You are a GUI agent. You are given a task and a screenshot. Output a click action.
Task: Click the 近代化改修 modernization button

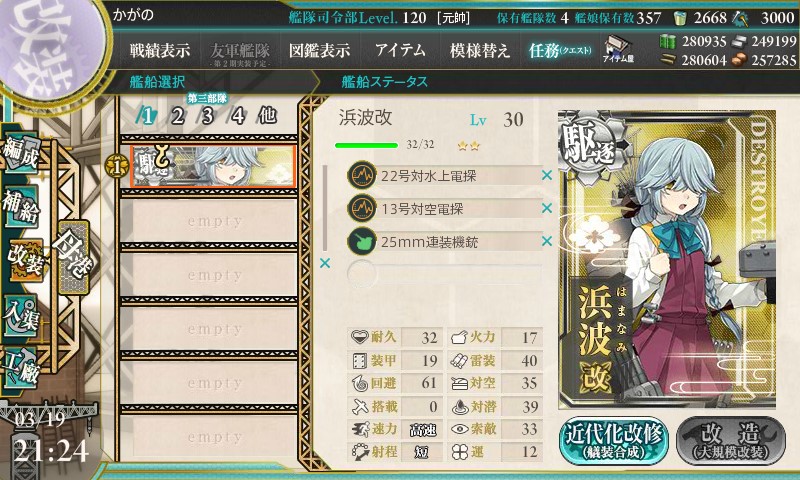(614, 441)
